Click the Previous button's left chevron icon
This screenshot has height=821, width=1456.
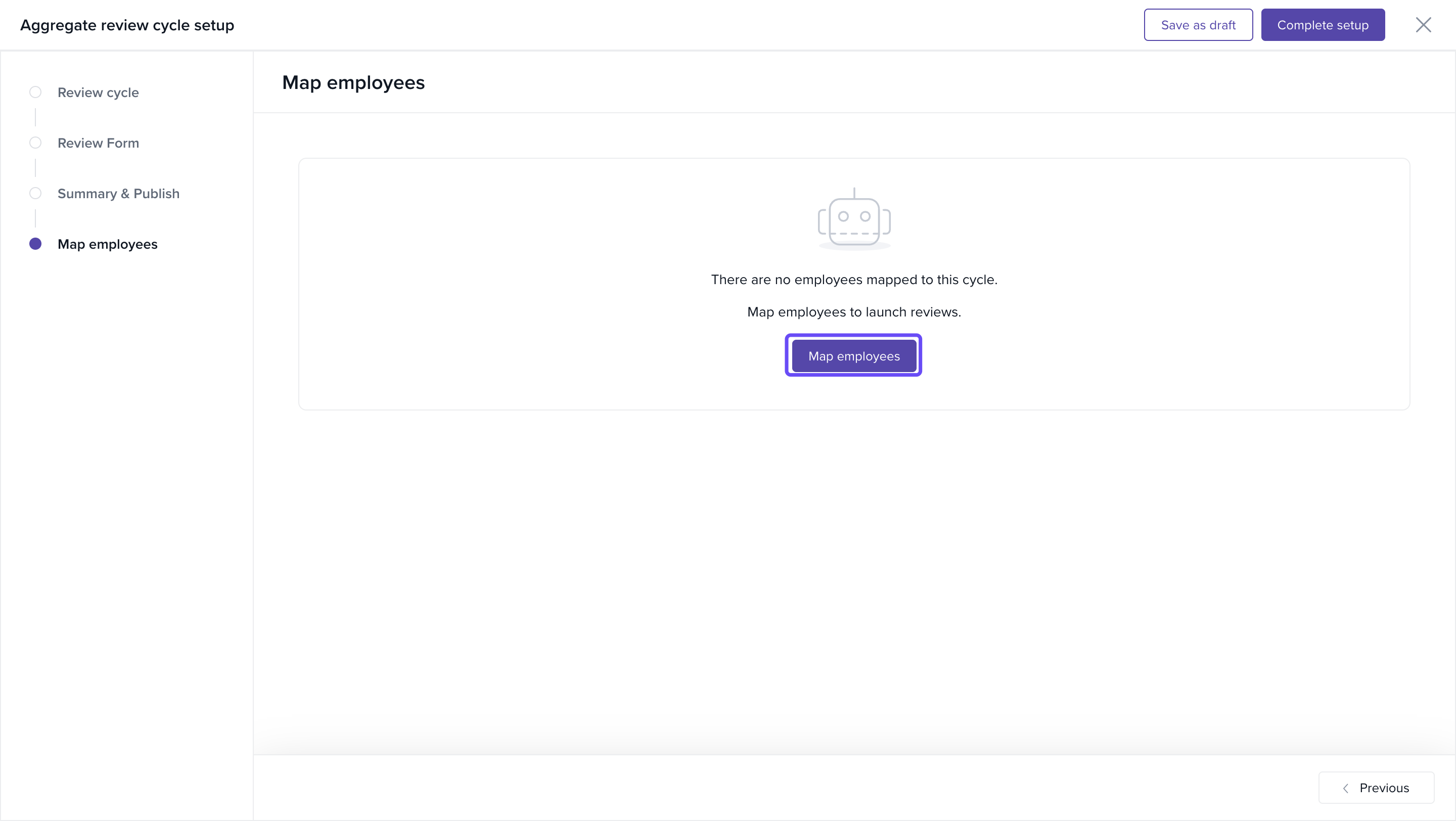point(1346,788)
